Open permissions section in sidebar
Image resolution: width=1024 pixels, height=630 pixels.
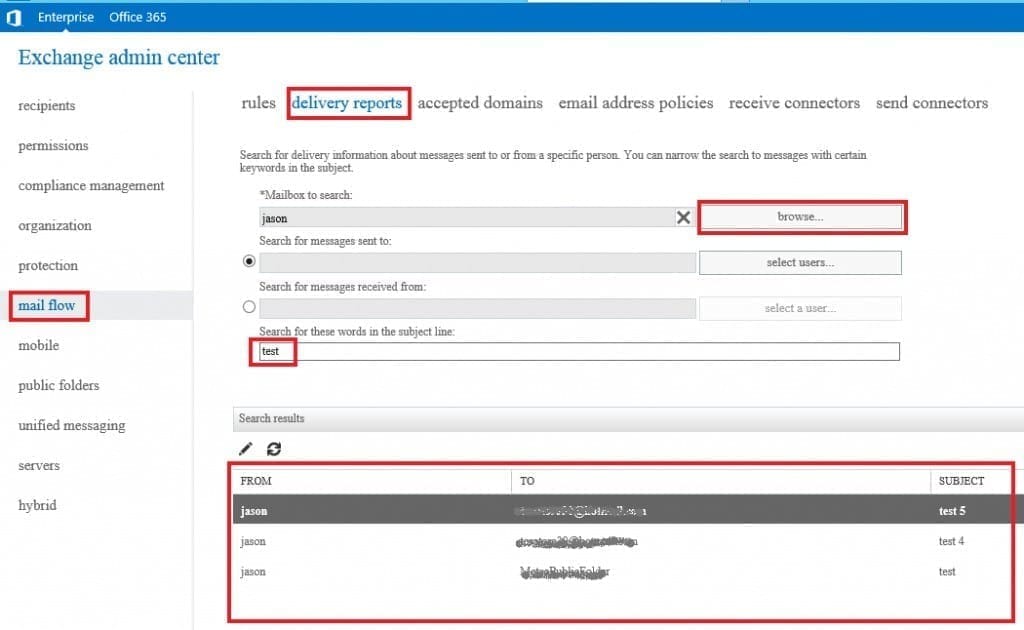pos(53,146)
